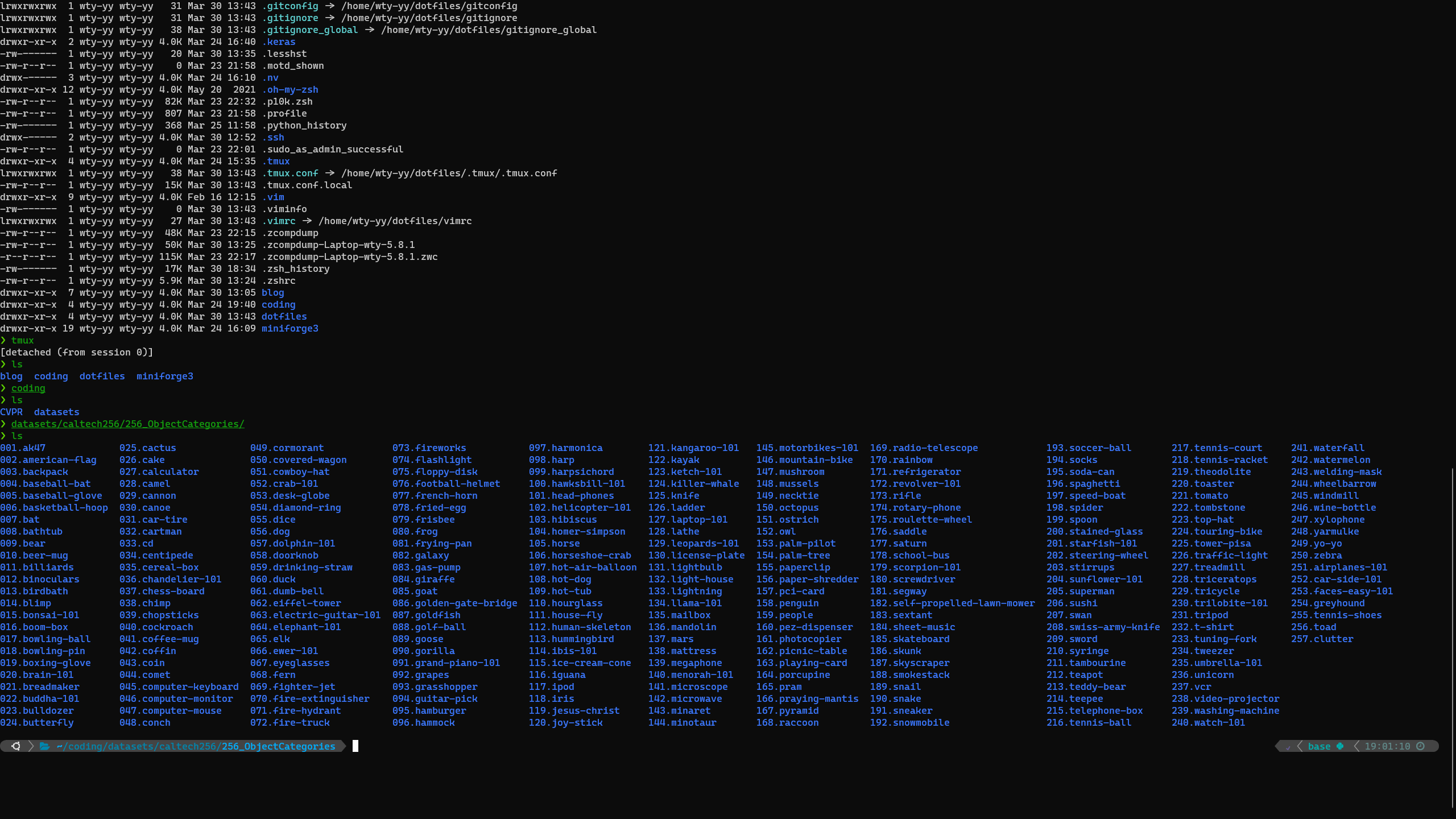
Task: Click the base conda environment label
Action: click(x=1319, y=746)
